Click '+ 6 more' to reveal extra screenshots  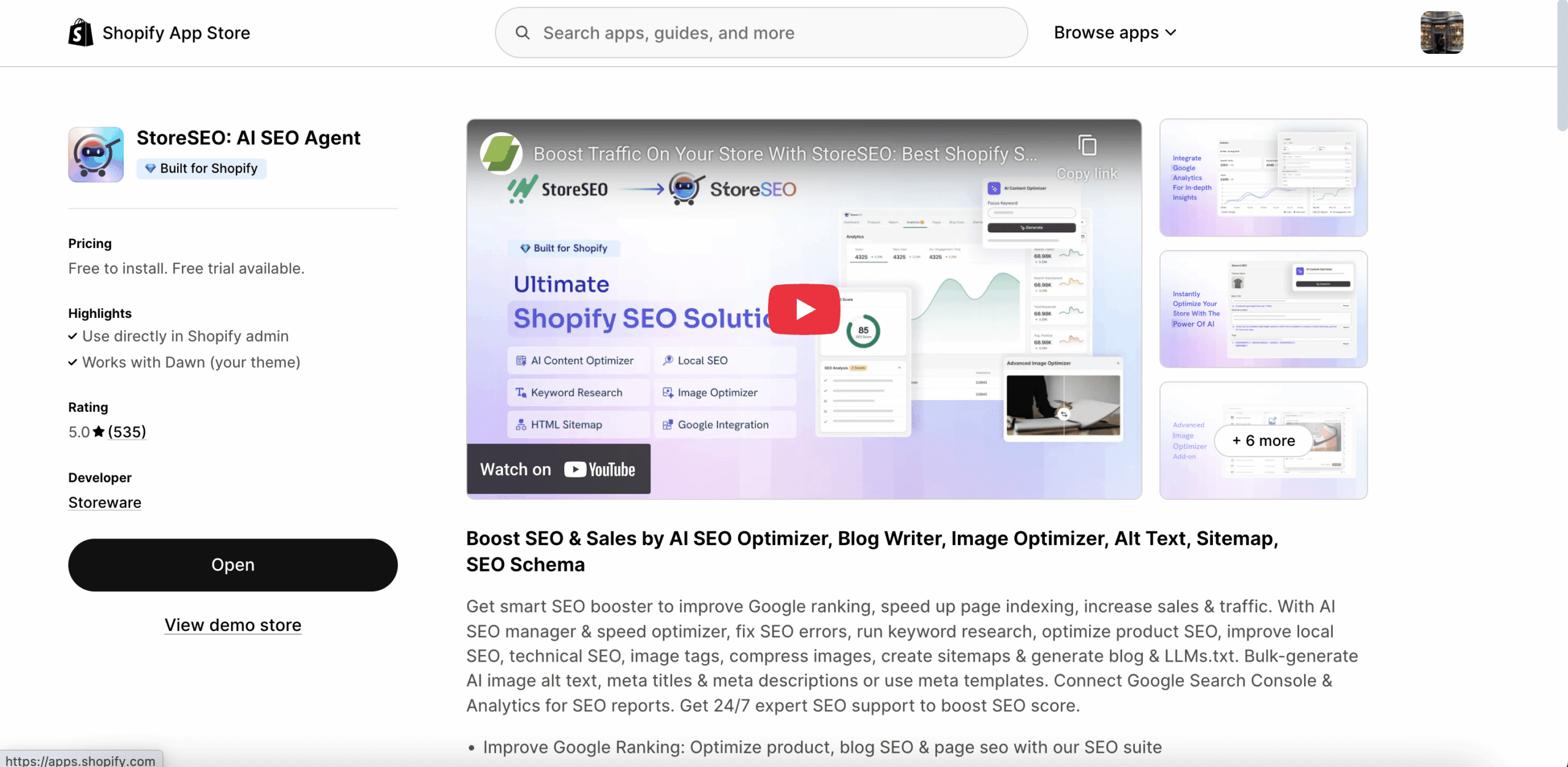click(1263, 440)
